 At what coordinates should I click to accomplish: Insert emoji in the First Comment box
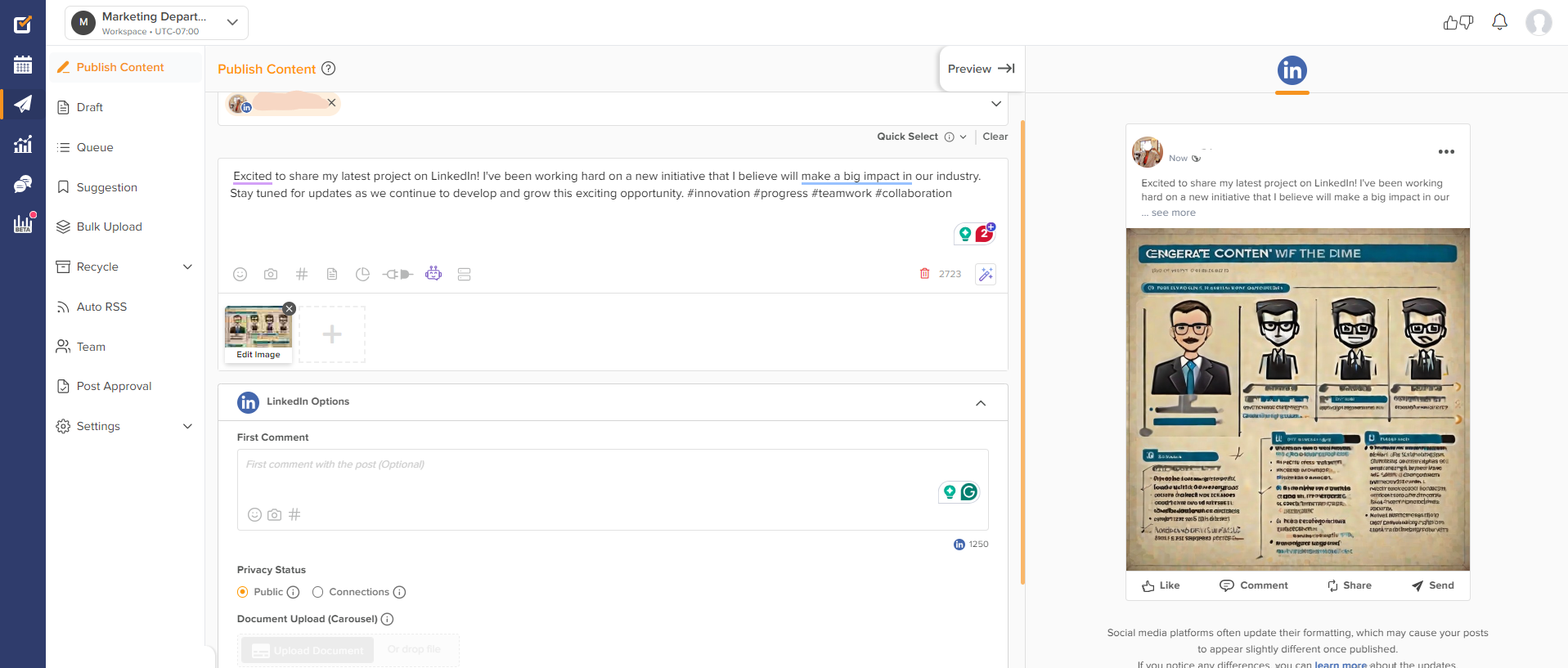pos(254,514)
